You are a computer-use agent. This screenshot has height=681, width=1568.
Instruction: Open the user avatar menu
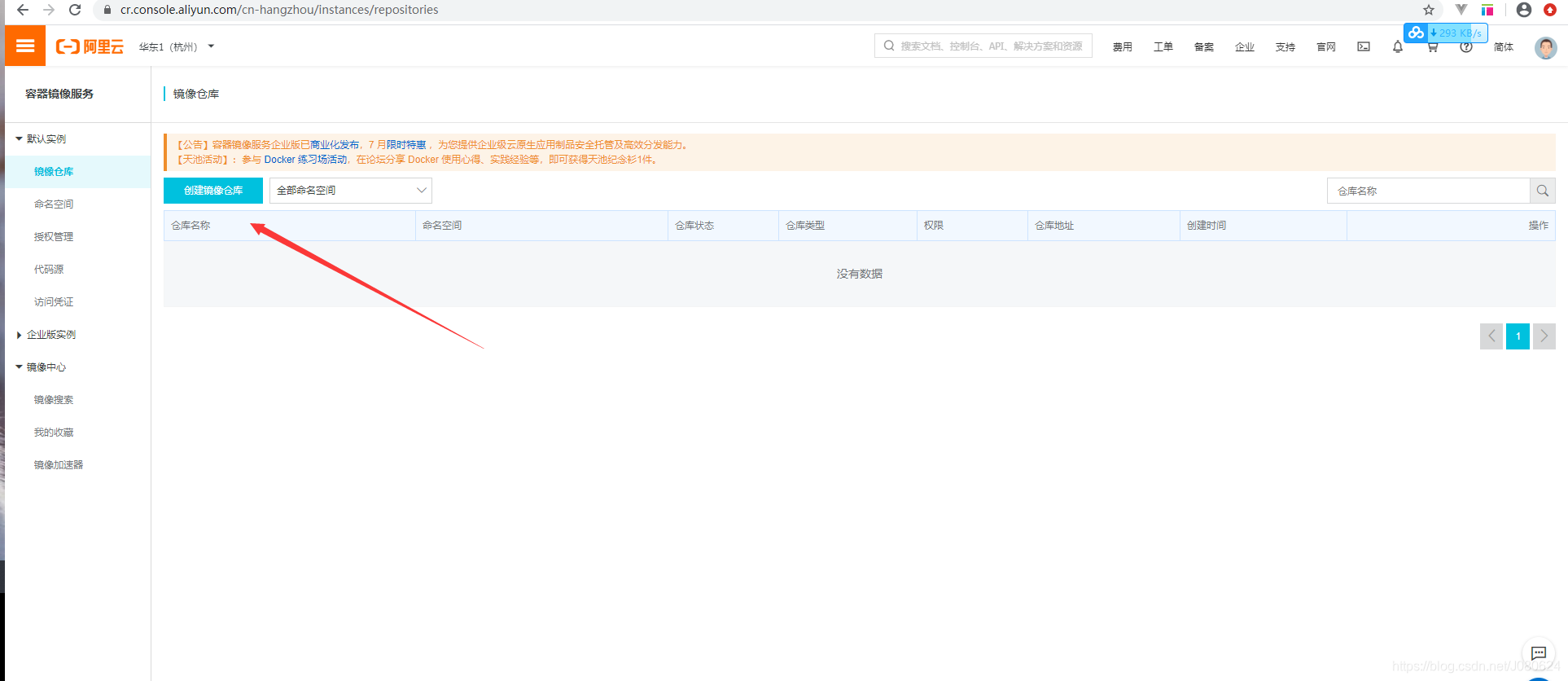pos(1545,47)
